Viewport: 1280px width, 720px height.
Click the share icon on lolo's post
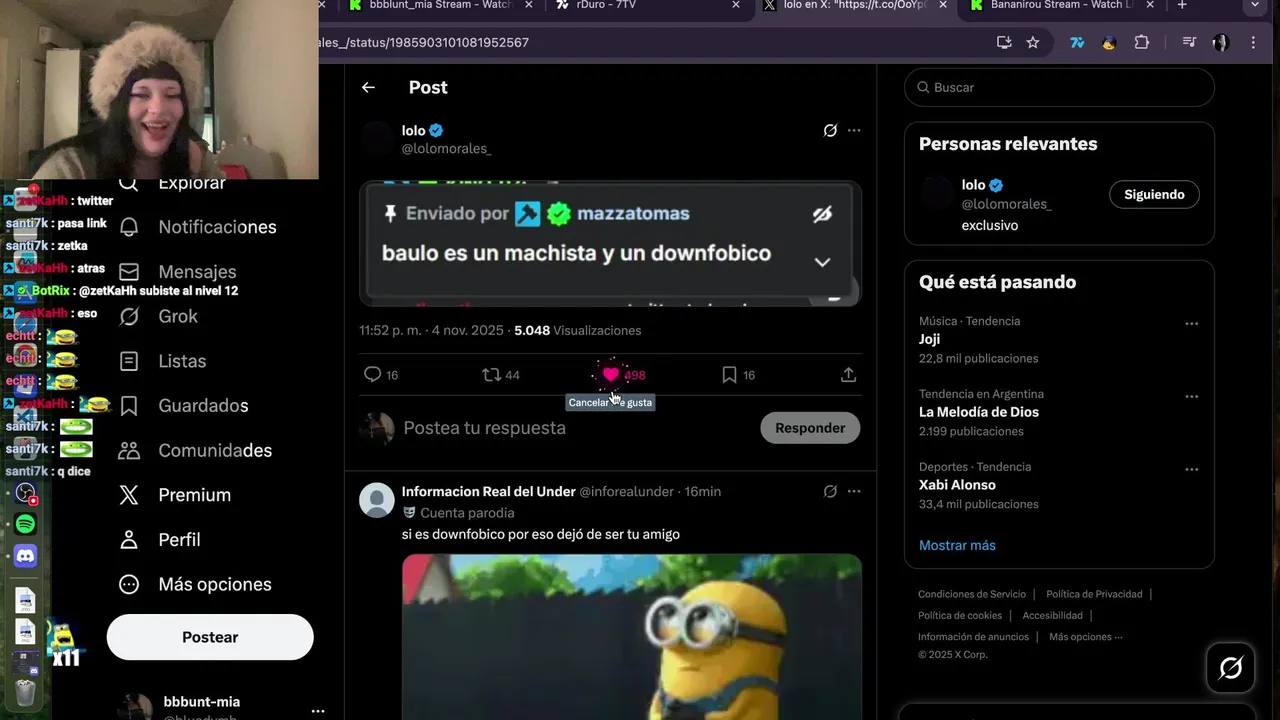[x=848, y=375]
